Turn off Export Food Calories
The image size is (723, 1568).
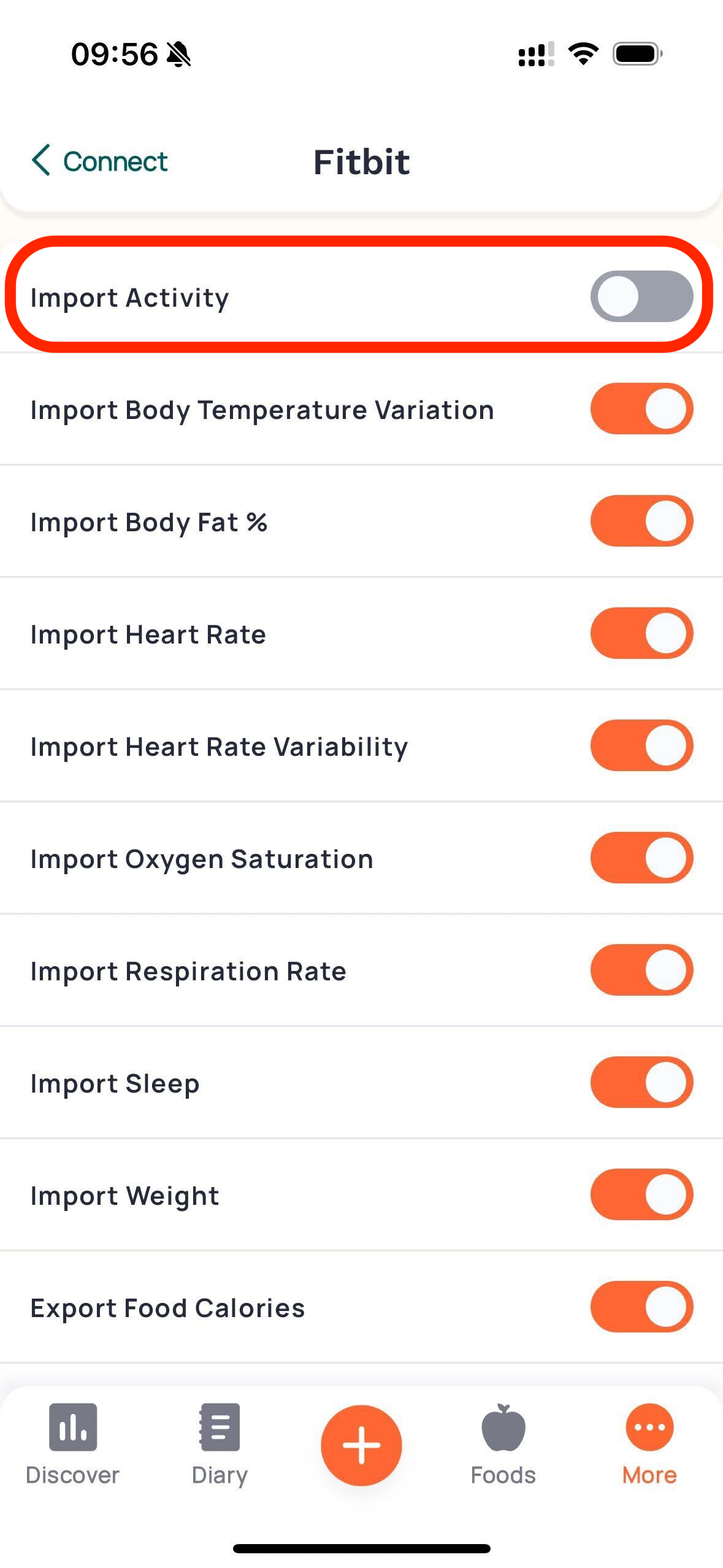[641, 1307]
